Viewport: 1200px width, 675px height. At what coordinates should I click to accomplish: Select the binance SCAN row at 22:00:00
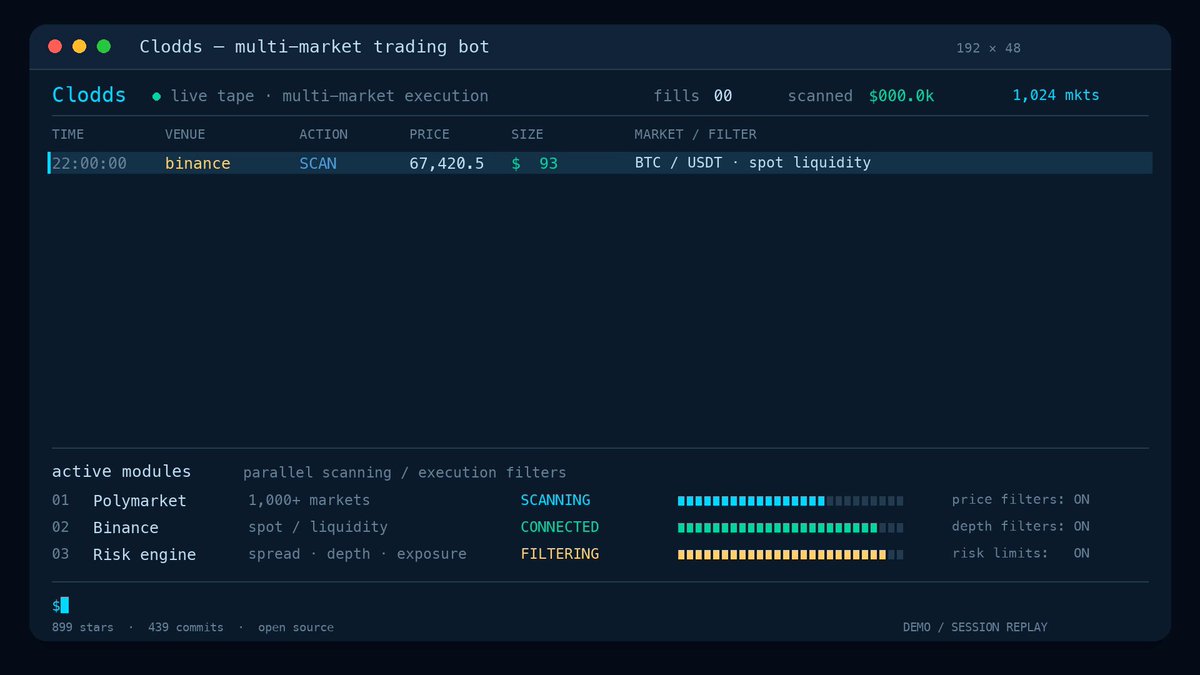[600, 163]
